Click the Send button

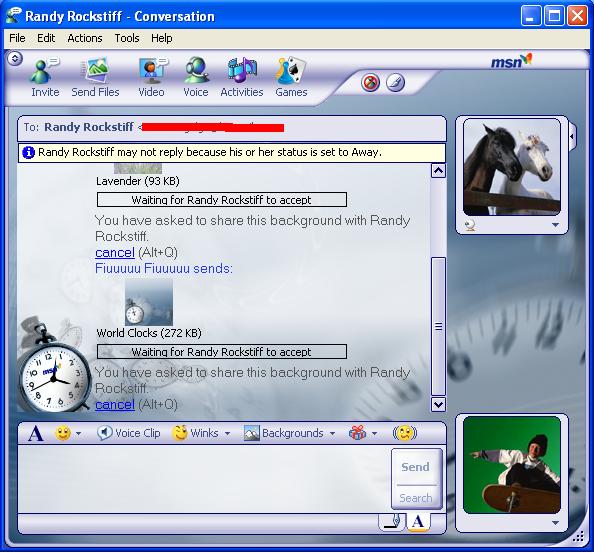pos(416,467)
